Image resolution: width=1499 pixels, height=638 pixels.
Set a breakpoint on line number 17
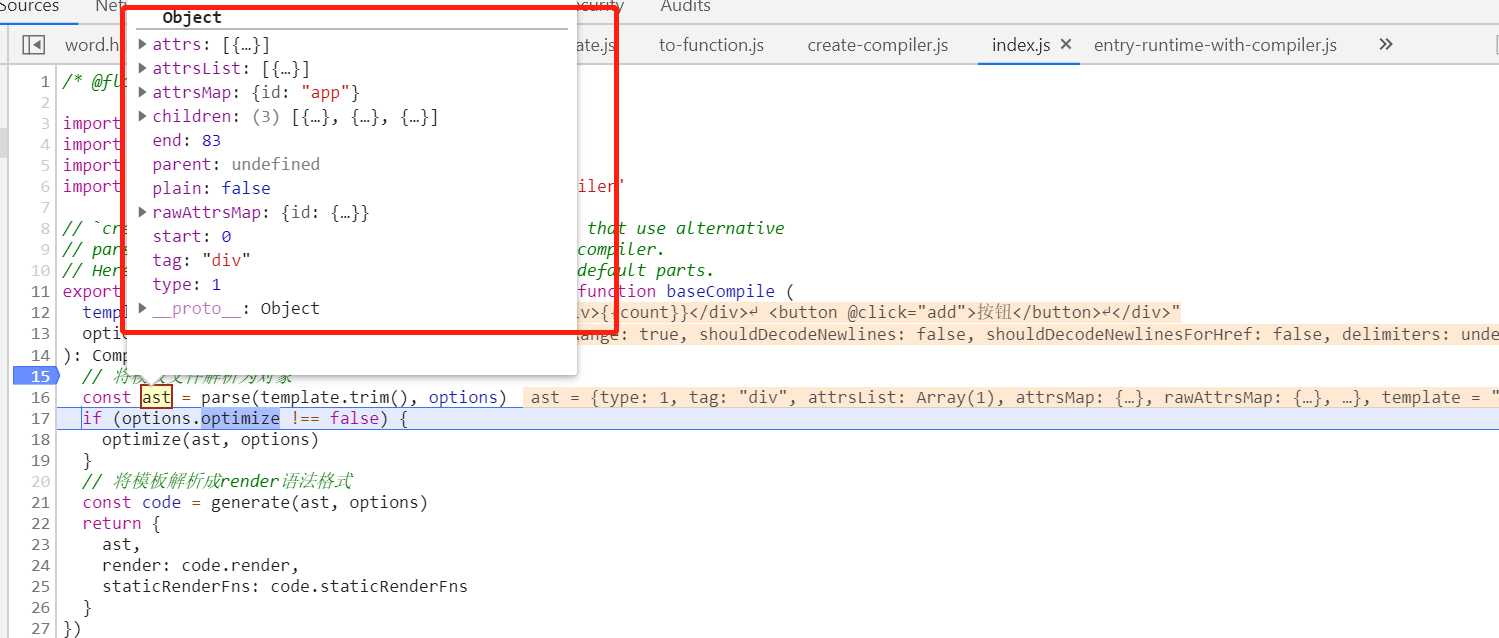(40, 418)
